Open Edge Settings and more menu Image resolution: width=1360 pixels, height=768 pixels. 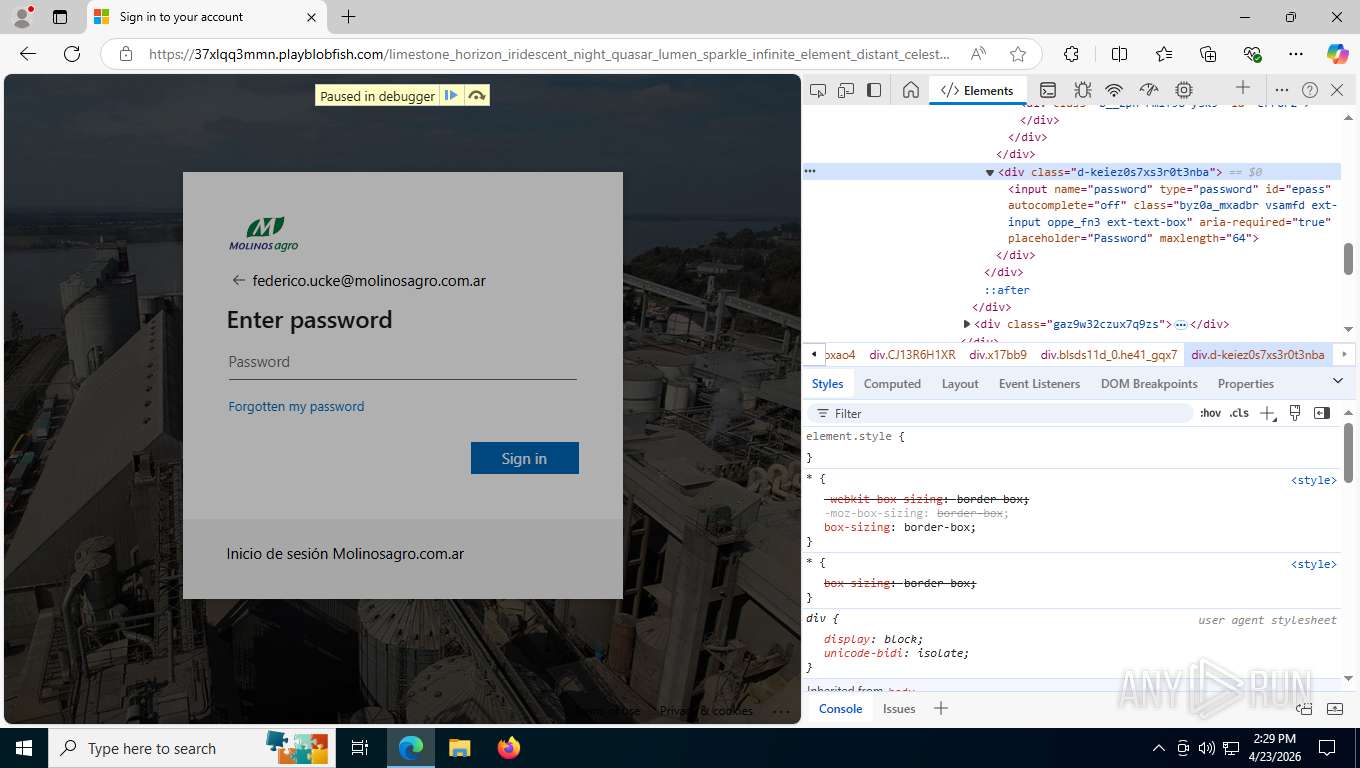coord(1296,54)
